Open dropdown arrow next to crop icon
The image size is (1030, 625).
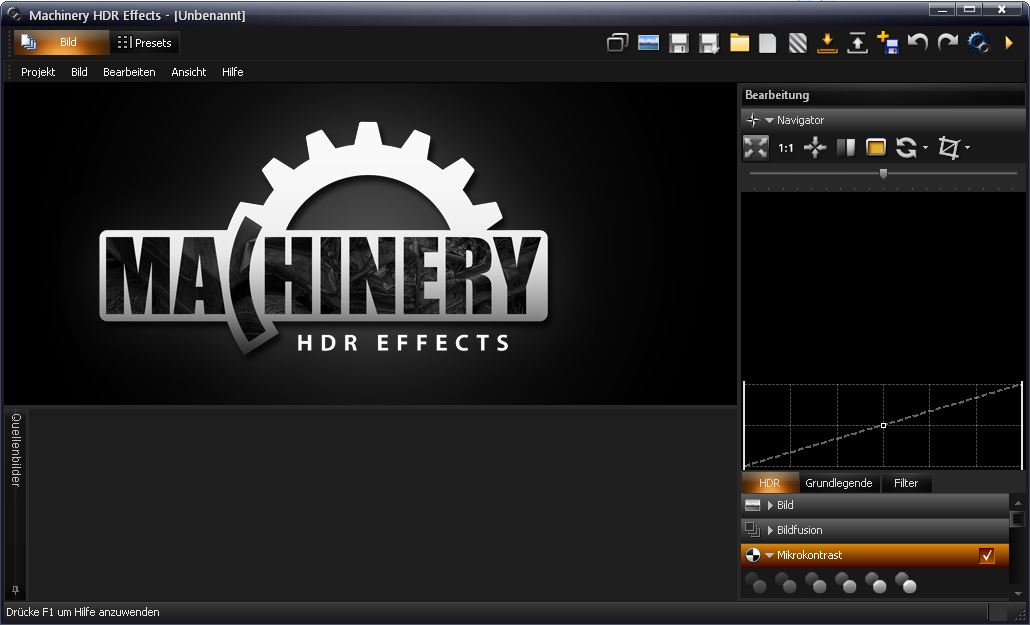coord(968,148)
